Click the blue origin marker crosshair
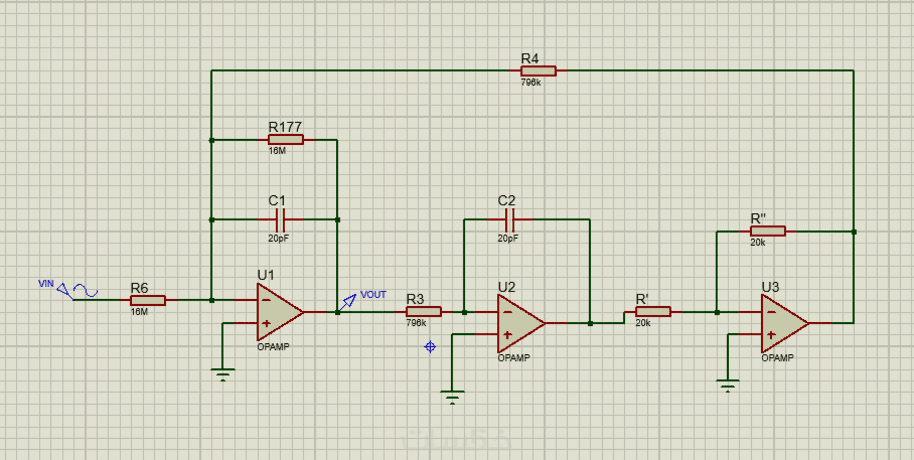Screen dimensions: 914x460 click(x=430, y=347)
